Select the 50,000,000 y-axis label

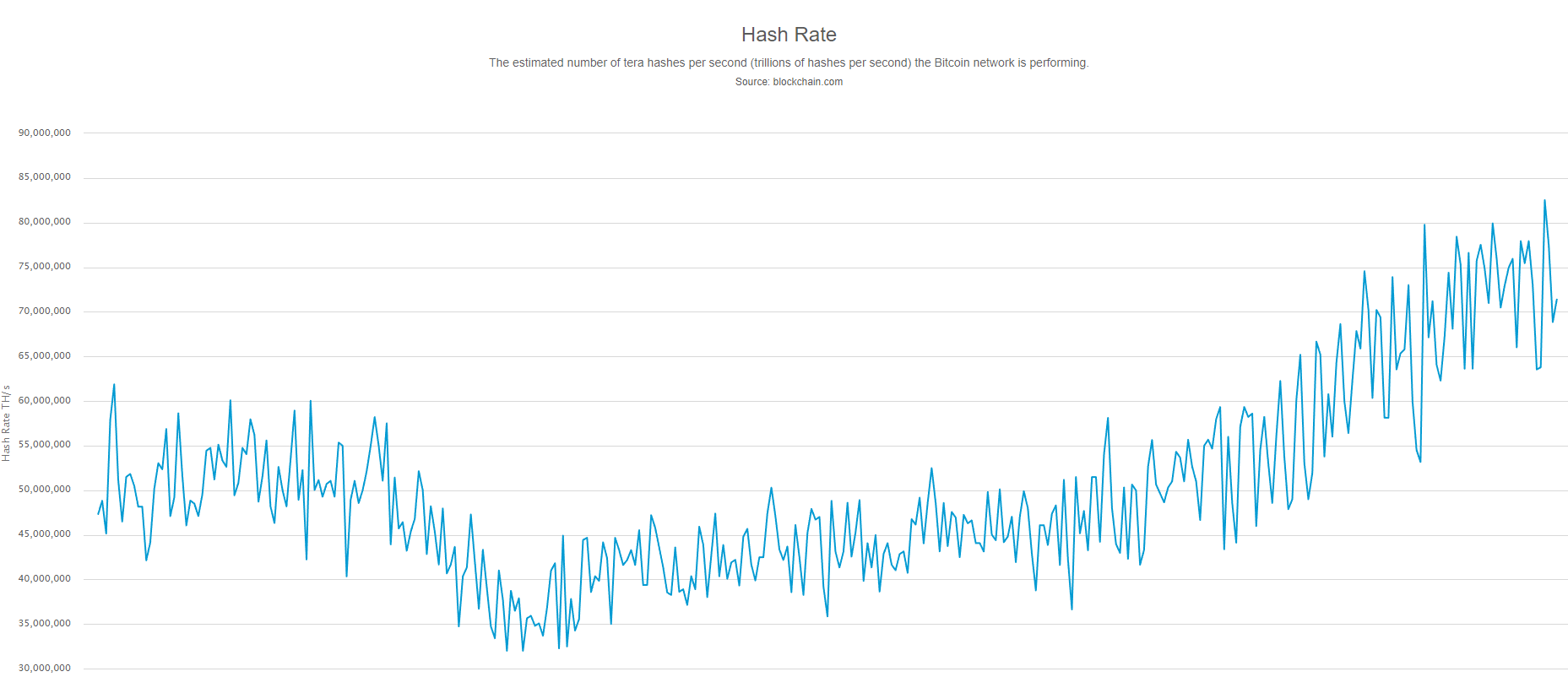[x=45, y=490]
